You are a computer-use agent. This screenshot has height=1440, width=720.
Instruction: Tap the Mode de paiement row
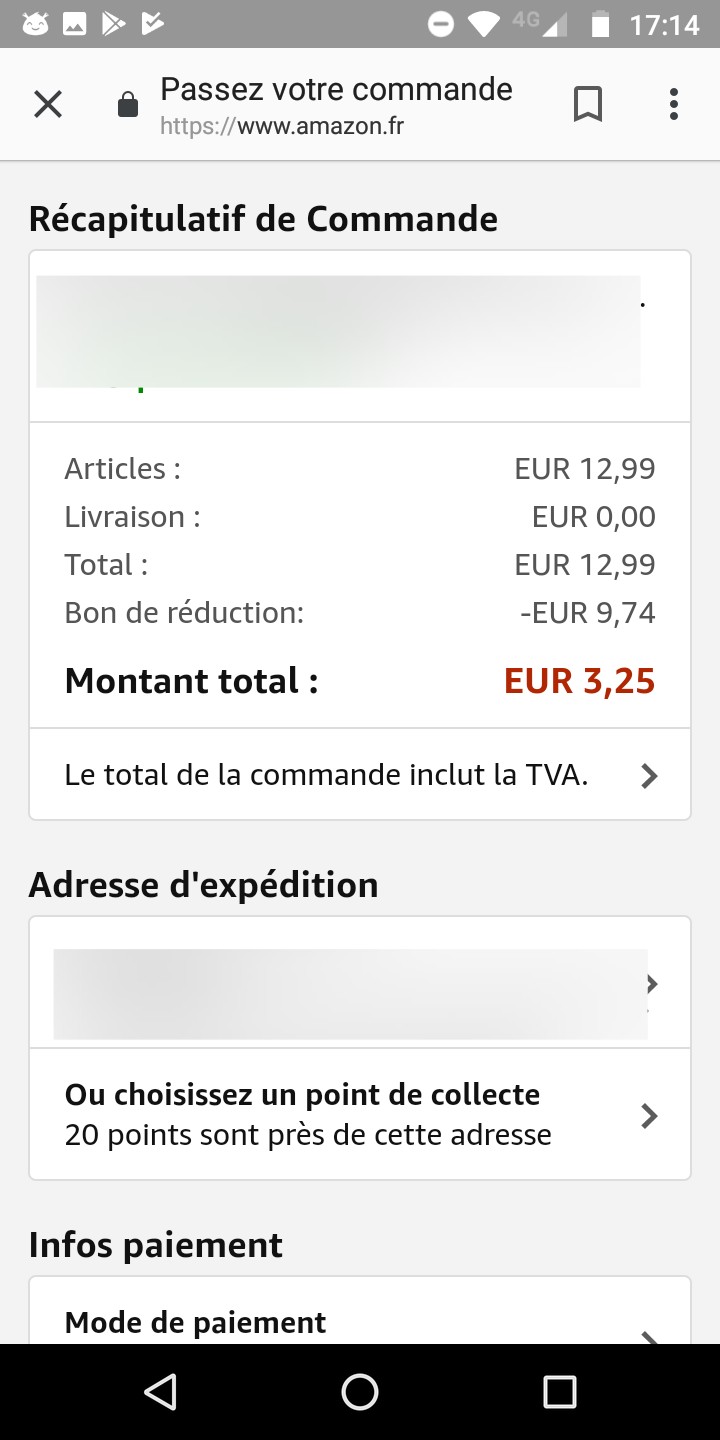(x=196, y=1322)
